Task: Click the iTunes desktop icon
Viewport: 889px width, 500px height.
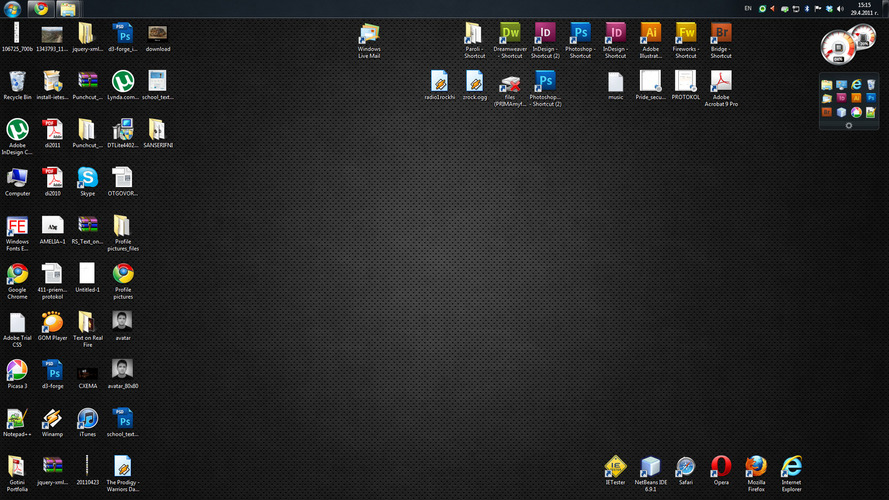Action: (x=87, y=418)
